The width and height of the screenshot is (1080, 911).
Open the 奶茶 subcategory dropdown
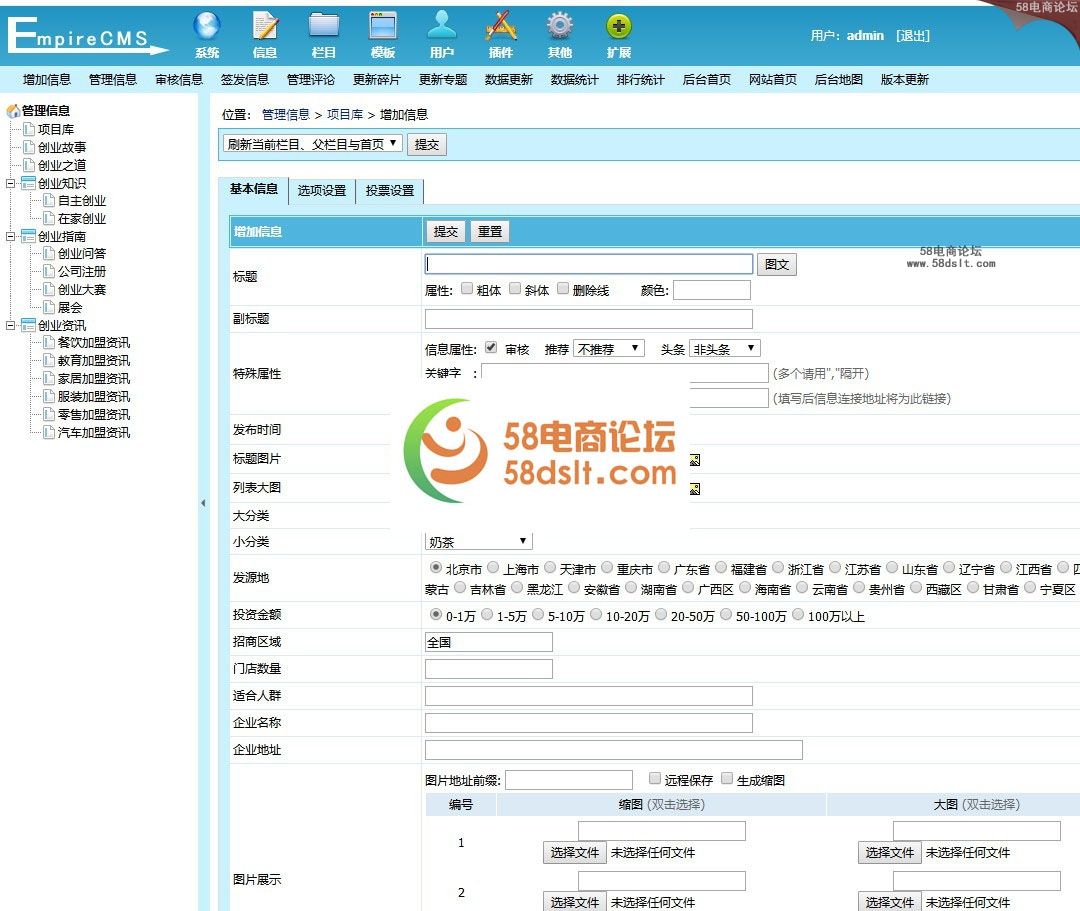coord(477,541)
